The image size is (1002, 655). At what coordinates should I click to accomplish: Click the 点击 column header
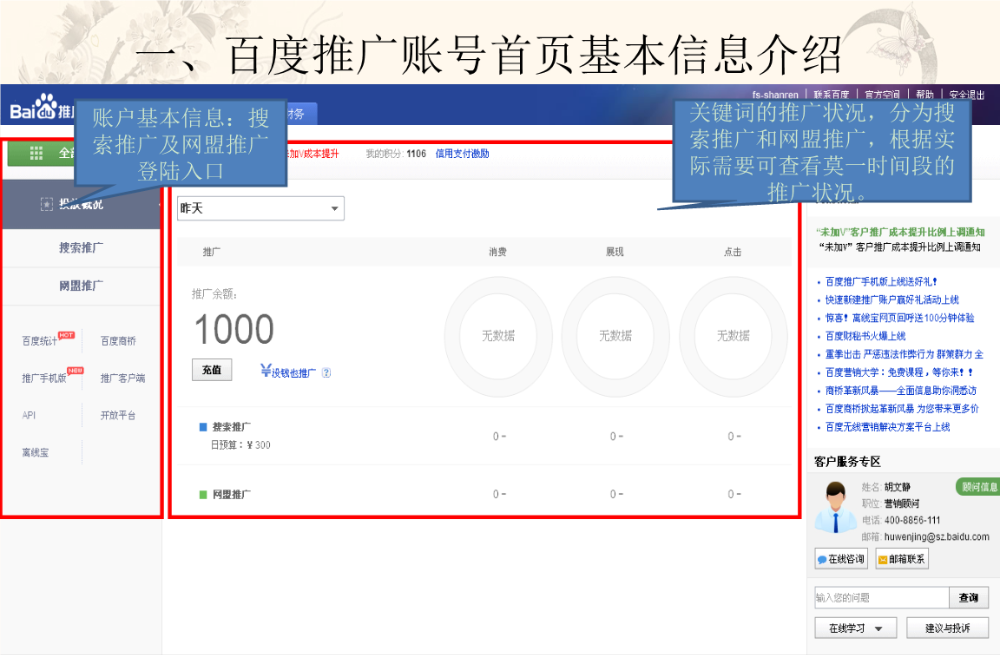pyautogui.click(x=732, y=252)
